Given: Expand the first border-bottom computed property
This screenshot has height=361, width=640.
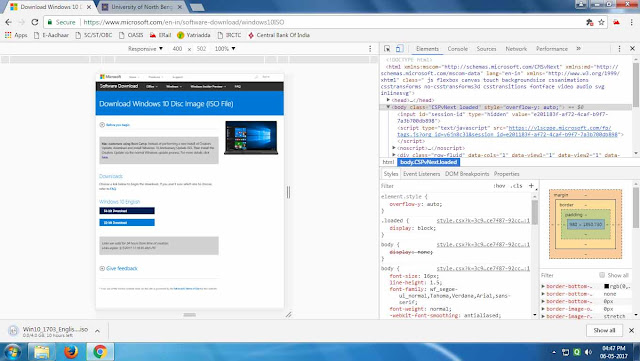Looking at the screenshot, I should point(543,286).
